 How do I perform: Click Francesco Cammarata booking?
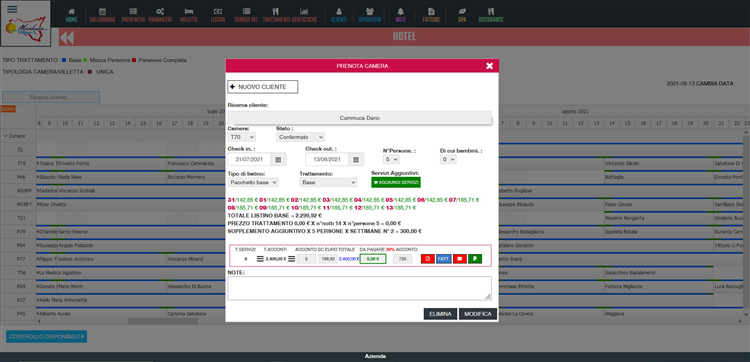tap(191, 164)
